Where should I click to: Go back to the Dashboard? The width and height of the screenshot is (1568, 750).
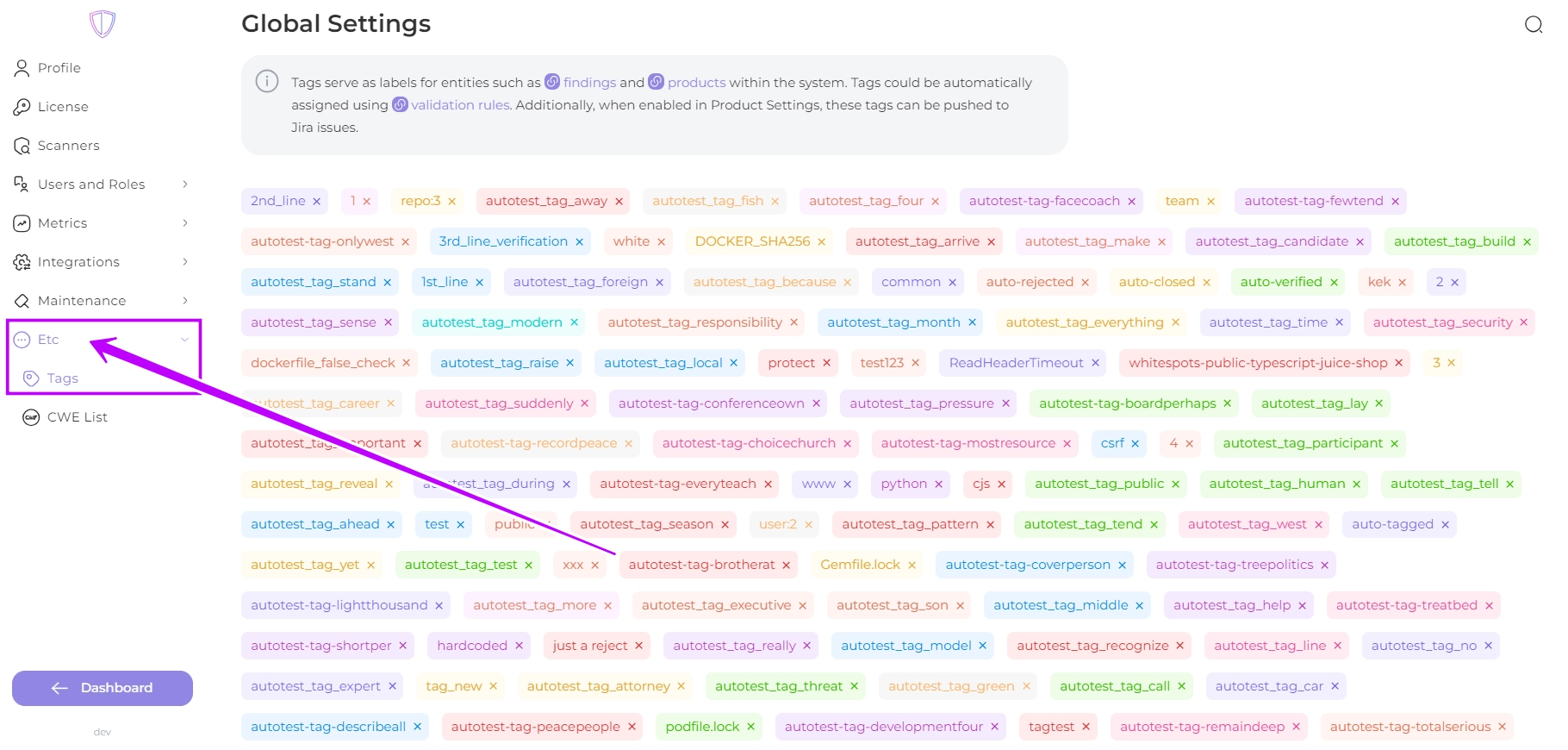[x=103, y=688]
